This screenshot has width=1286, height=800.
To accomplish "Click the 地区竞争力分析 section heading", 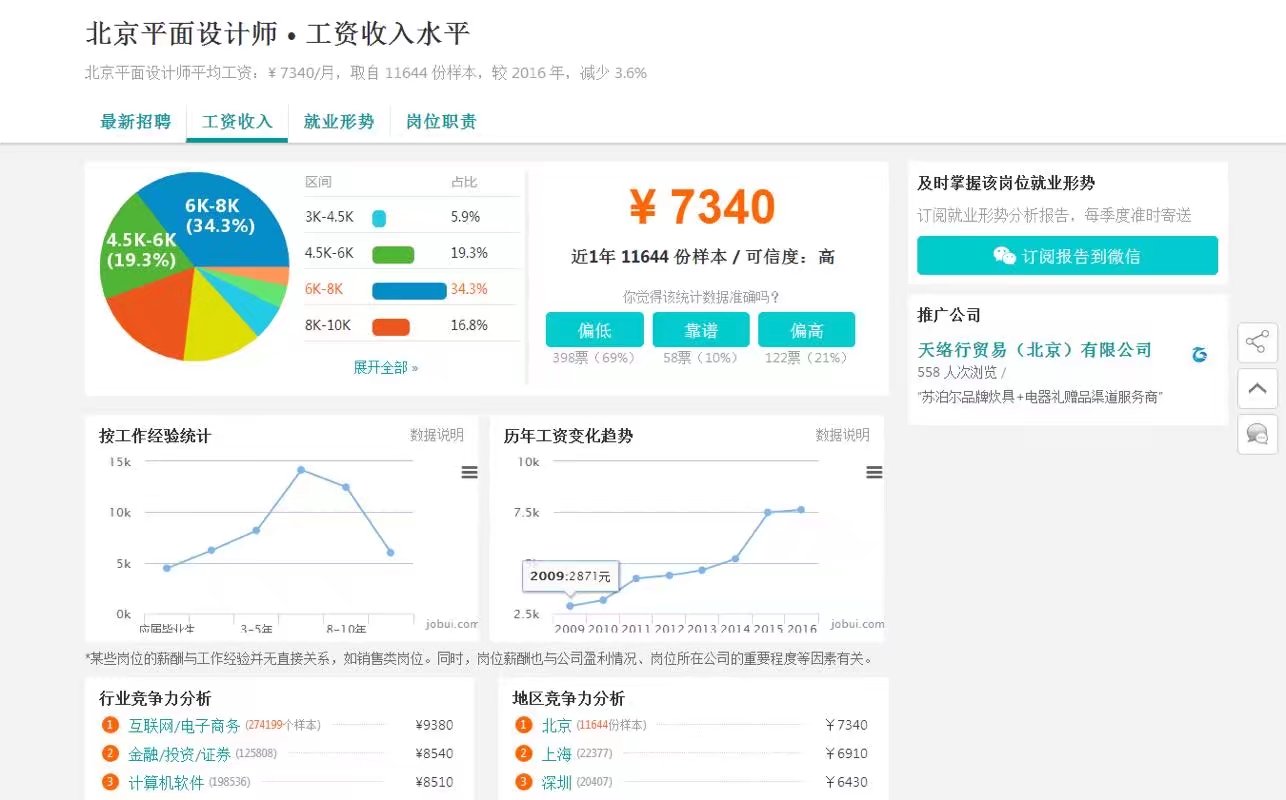I will tap(568, 698).
